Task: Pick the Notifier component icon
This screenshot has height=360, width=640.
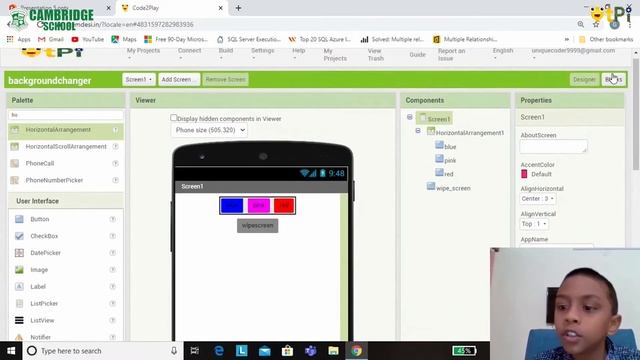Action: tap(19, 337)
